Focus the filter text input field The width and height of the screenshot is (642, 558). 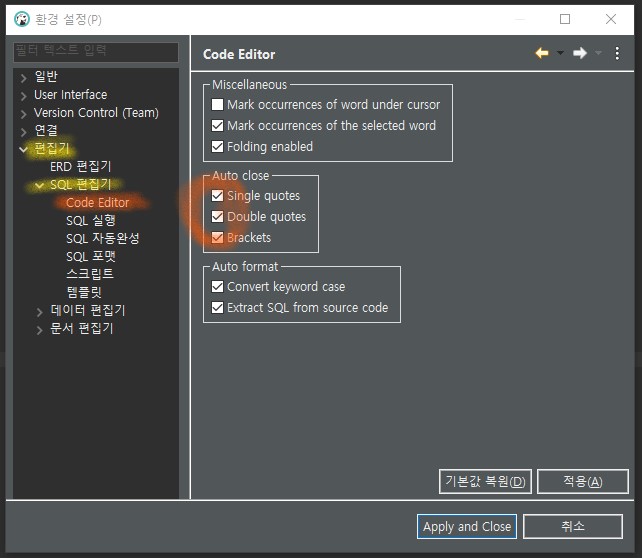coord(96,52)
